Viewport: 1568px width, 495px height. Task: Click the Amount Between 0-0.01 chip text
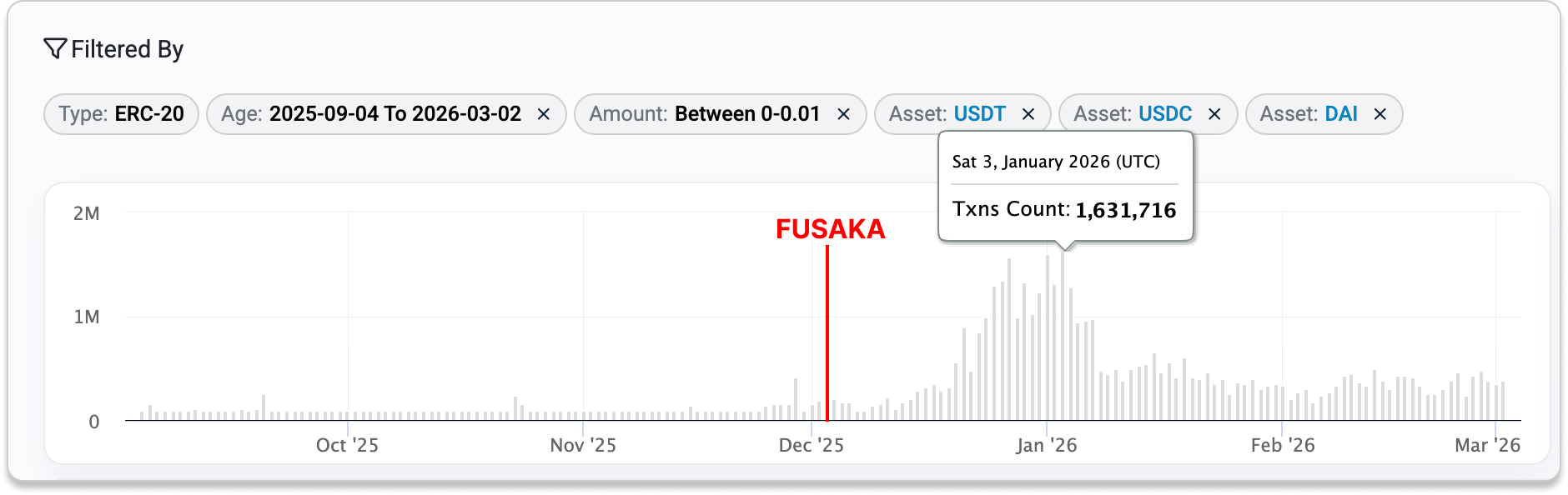(705, 114)
